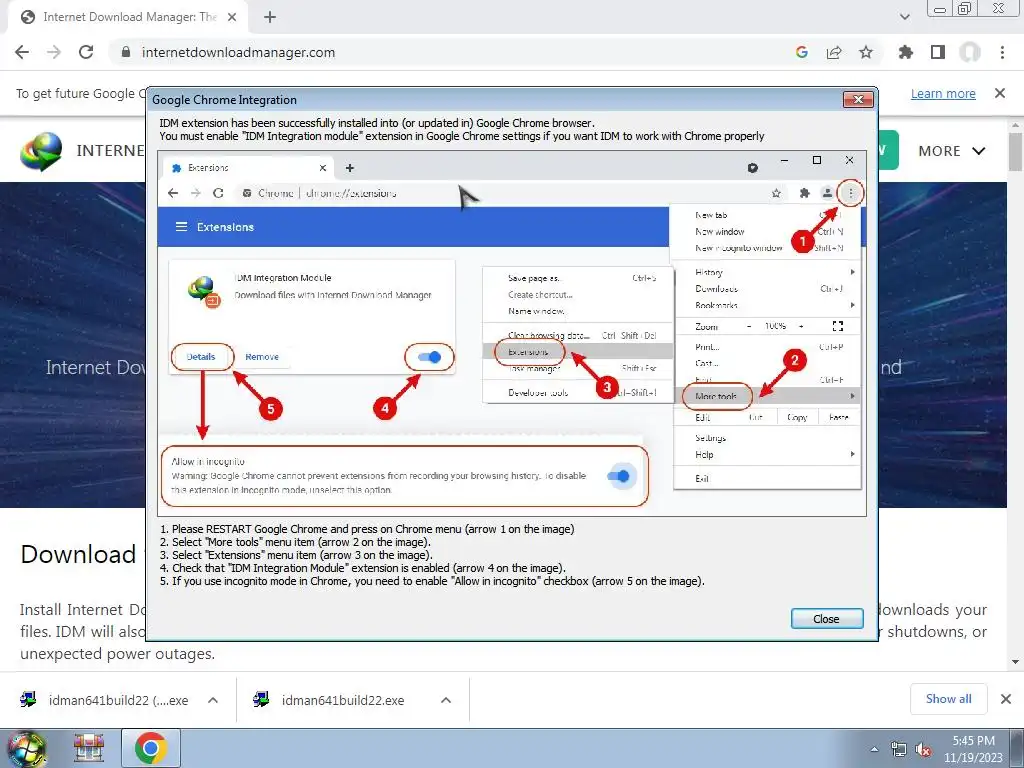Screen dimensions: 1024x768
Task: Click Show all downloads button
Action: 948,699
